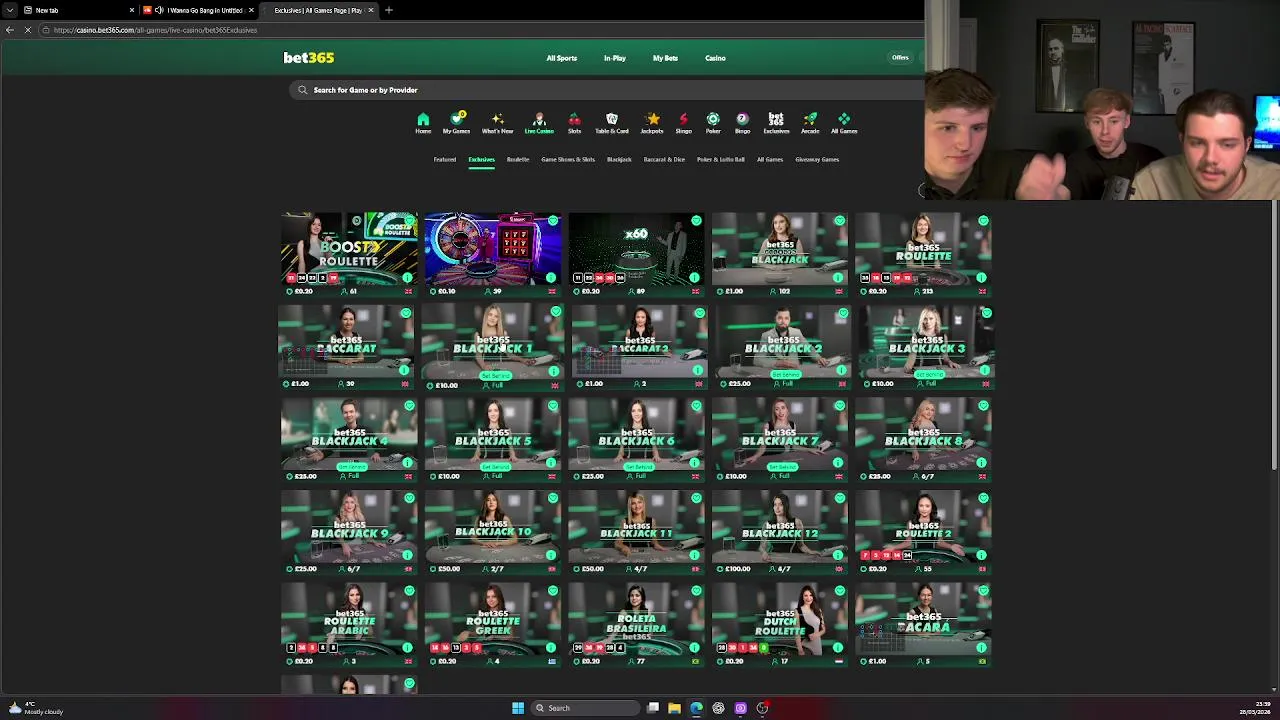
Task: Click Bet Behind on Blackjack 1
Action: point(495,376)
